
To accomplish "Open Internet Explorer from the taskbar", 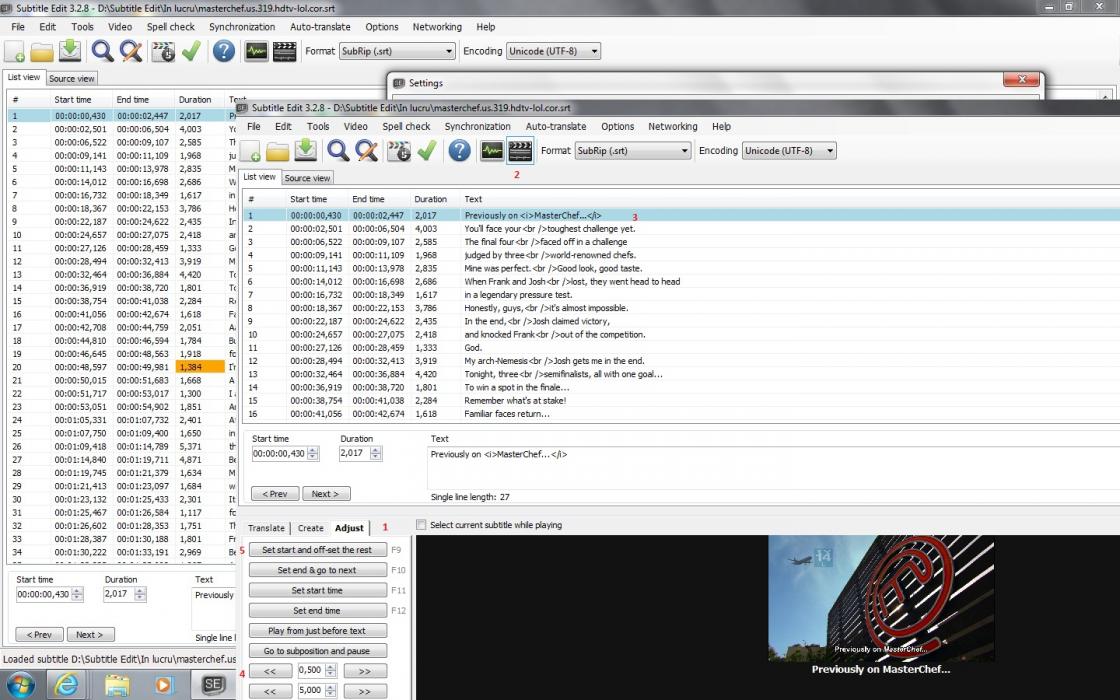I will pyautogui.click(x=68, y=685).
